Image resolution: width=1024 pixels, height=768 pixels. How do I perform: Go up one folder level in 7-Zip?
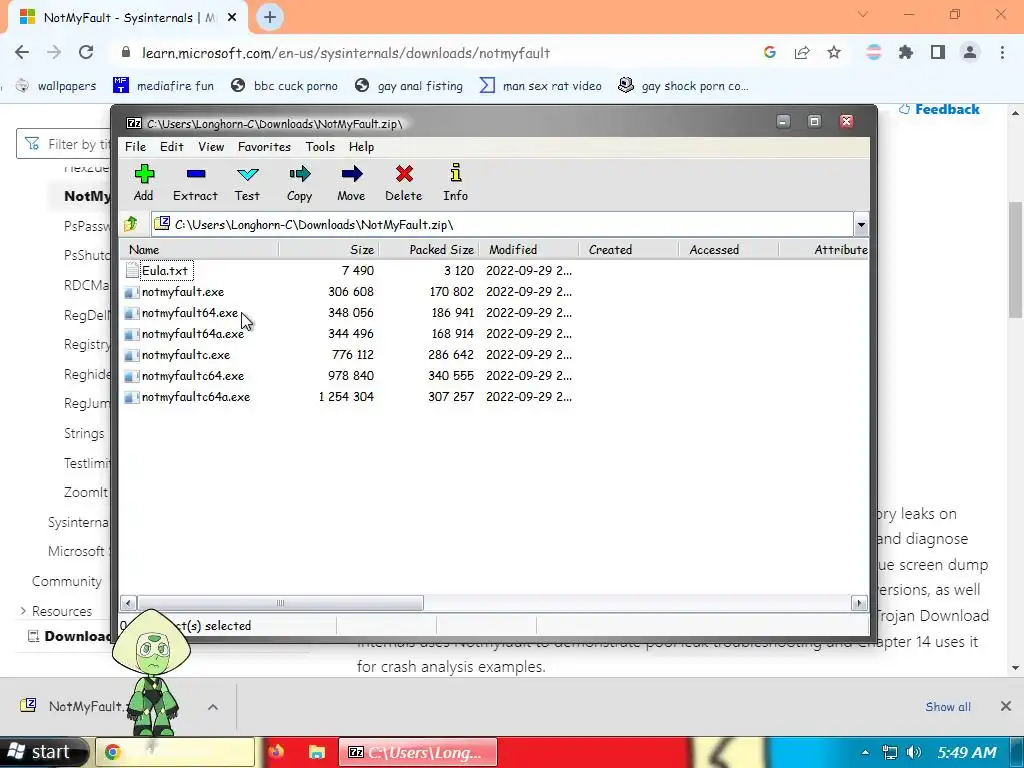[131, 225]
